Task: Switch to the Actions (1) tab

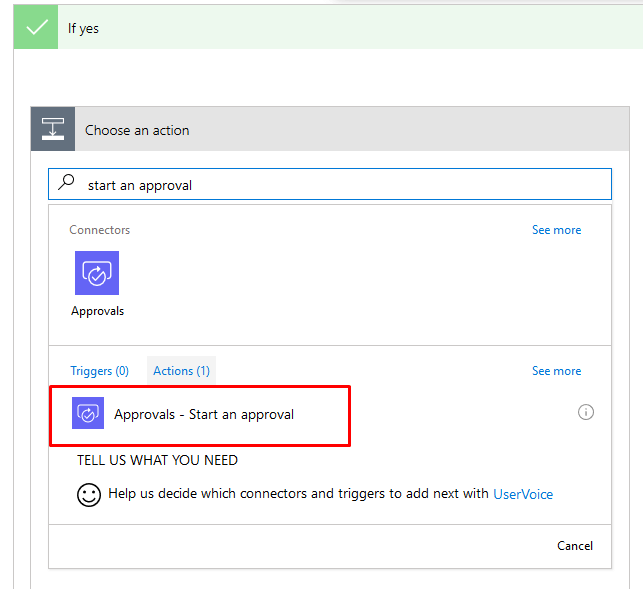Action: [181, 371]
